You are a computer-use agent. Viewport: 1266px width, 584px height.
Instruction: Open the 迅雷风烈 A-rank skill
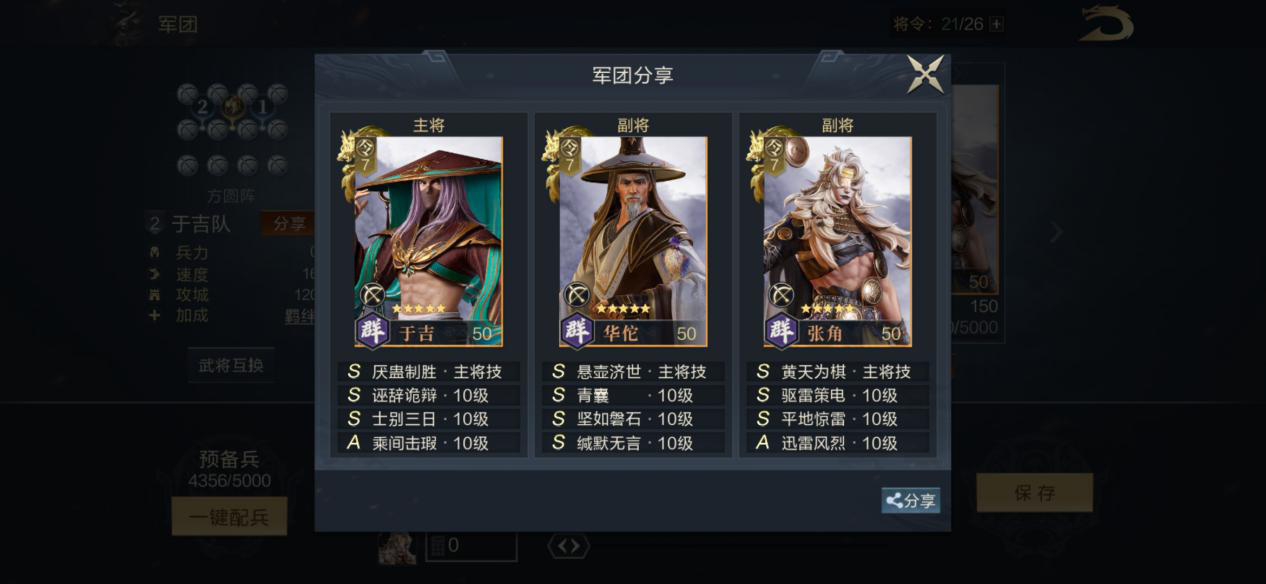(838, 443)
